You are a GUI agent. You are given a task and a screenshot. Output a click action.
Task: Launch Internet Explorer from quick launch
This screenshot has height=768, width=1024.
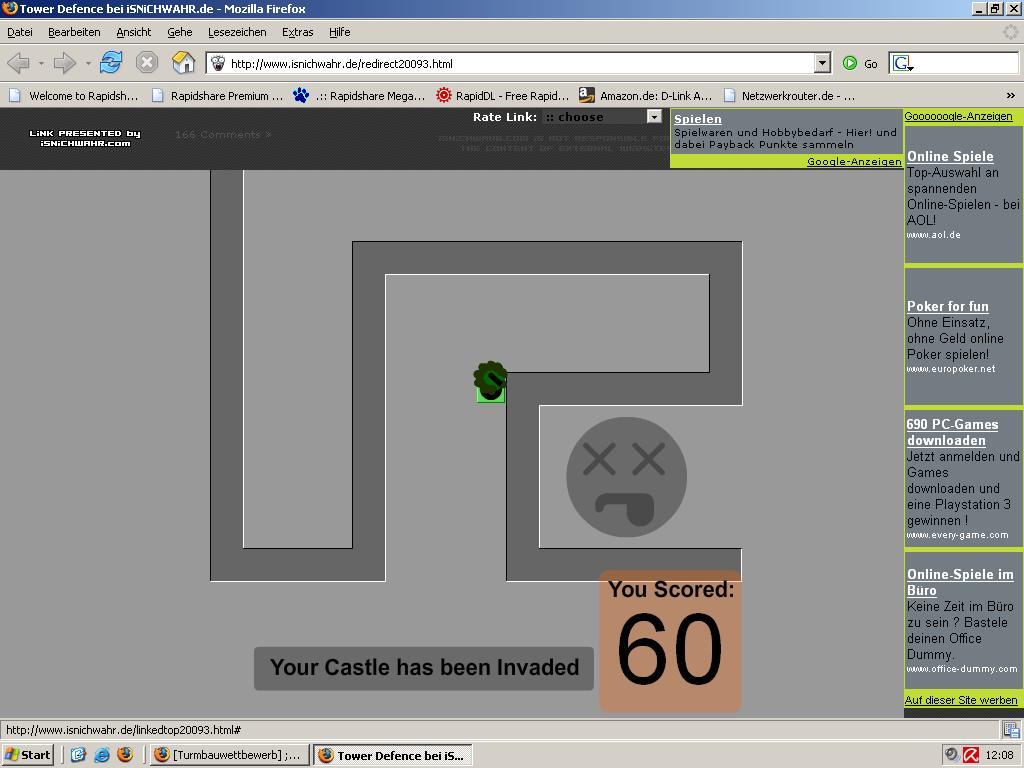point(102,755)
